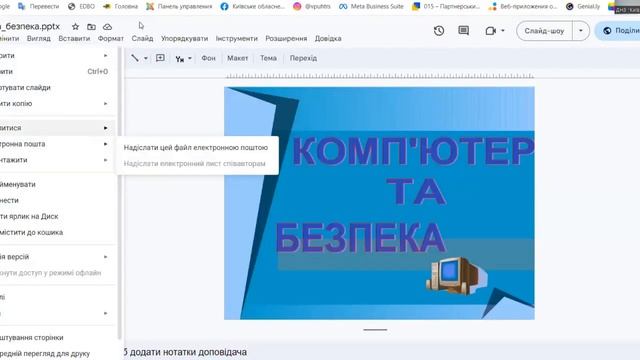Click the Макет layout button

[238, 58]
